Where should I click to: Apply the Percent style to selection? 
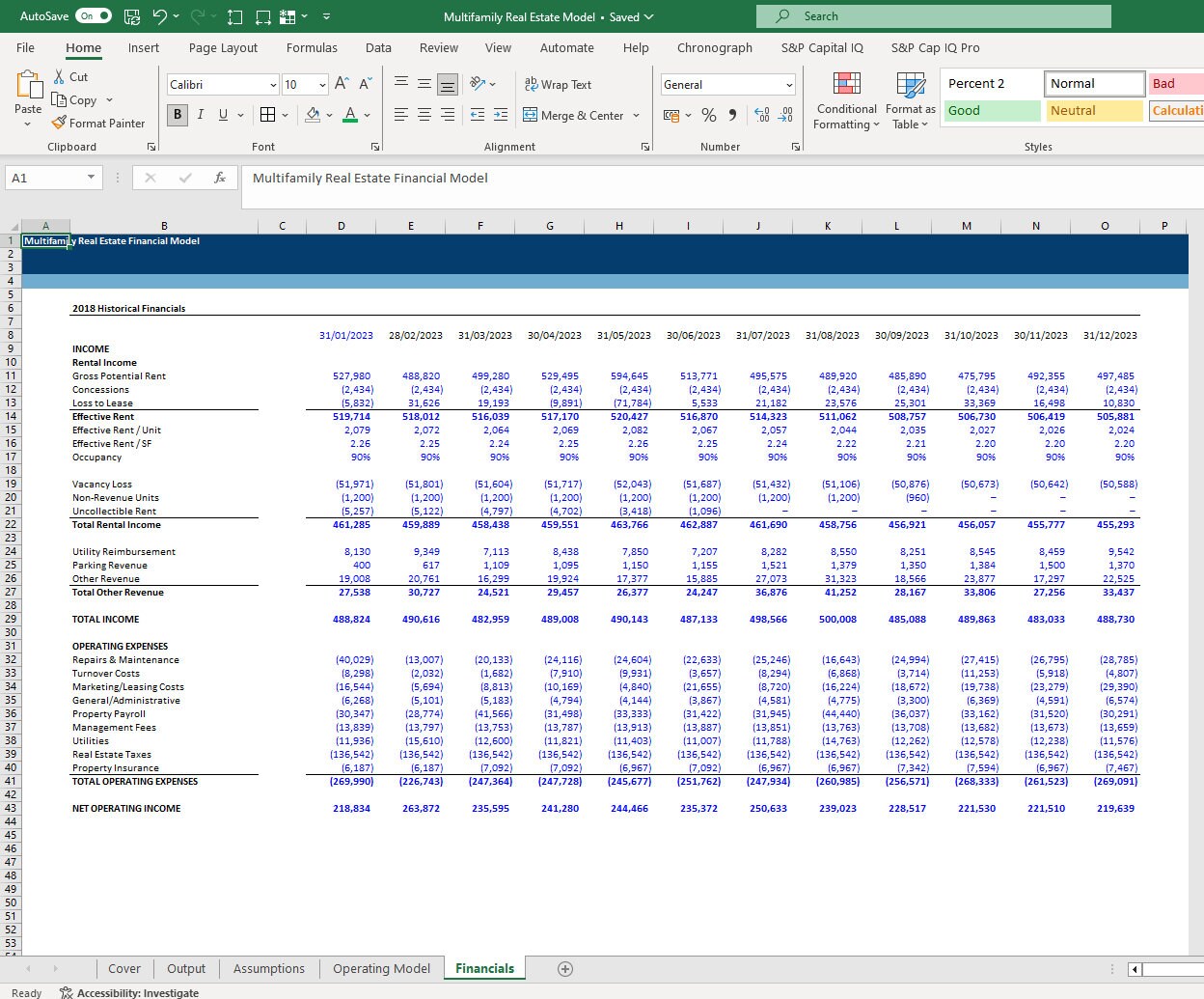pyautogui.click(x=709, y=115)
